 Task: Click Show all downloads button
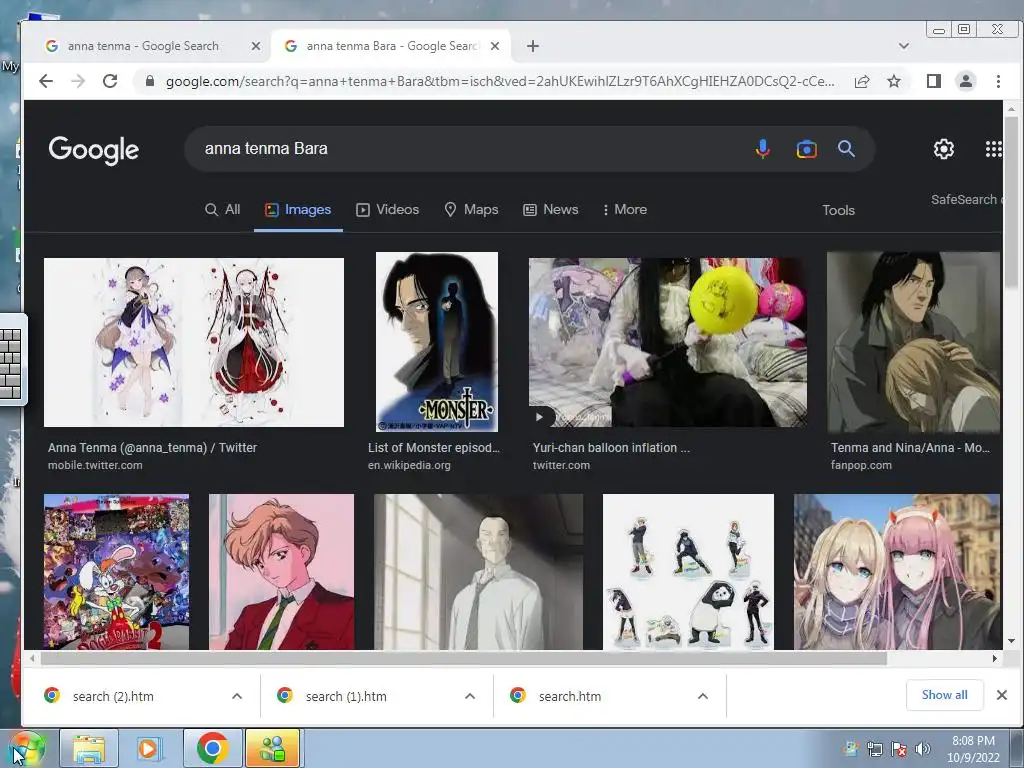(944, 695)
